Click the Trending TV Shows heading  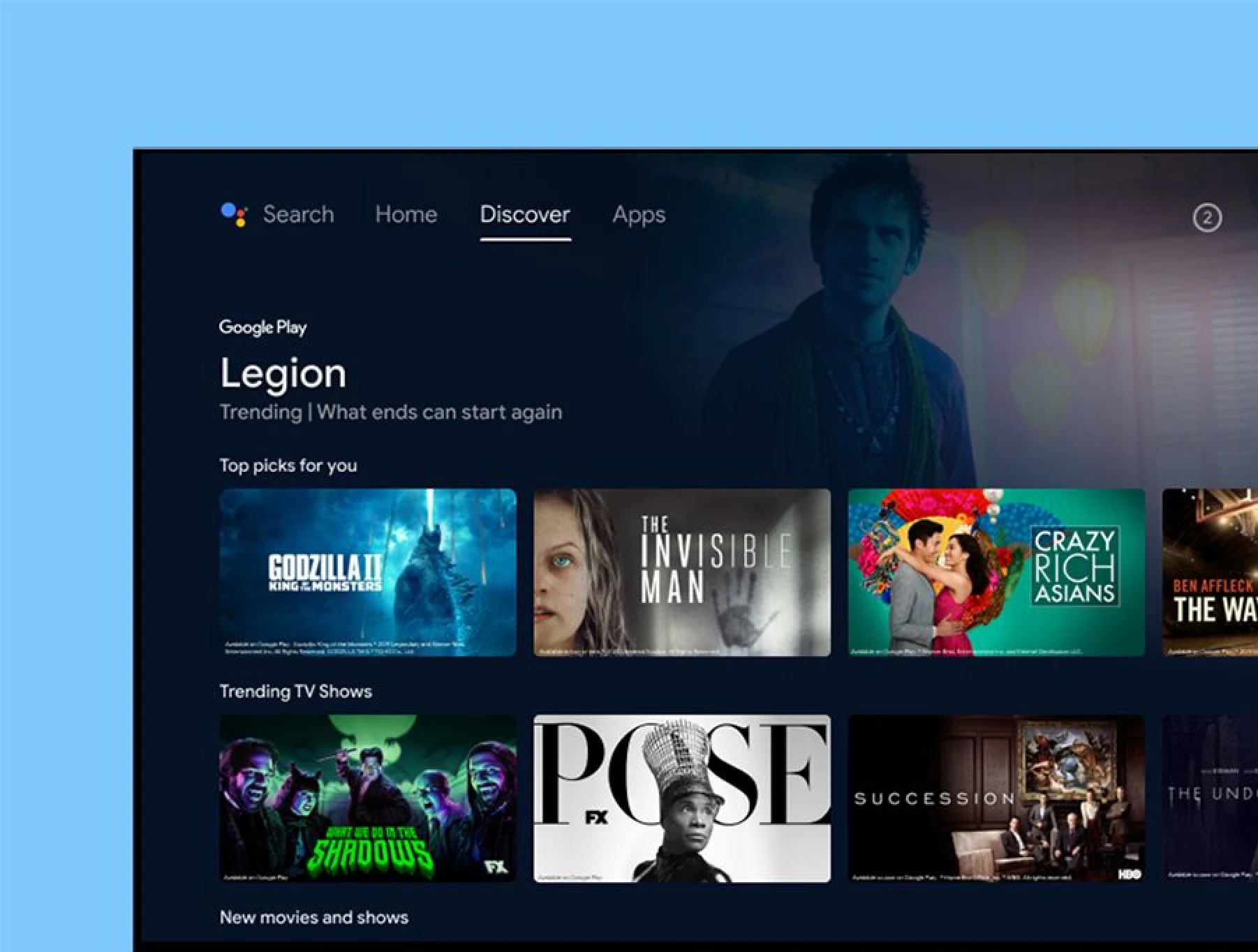tap(295, 691)
